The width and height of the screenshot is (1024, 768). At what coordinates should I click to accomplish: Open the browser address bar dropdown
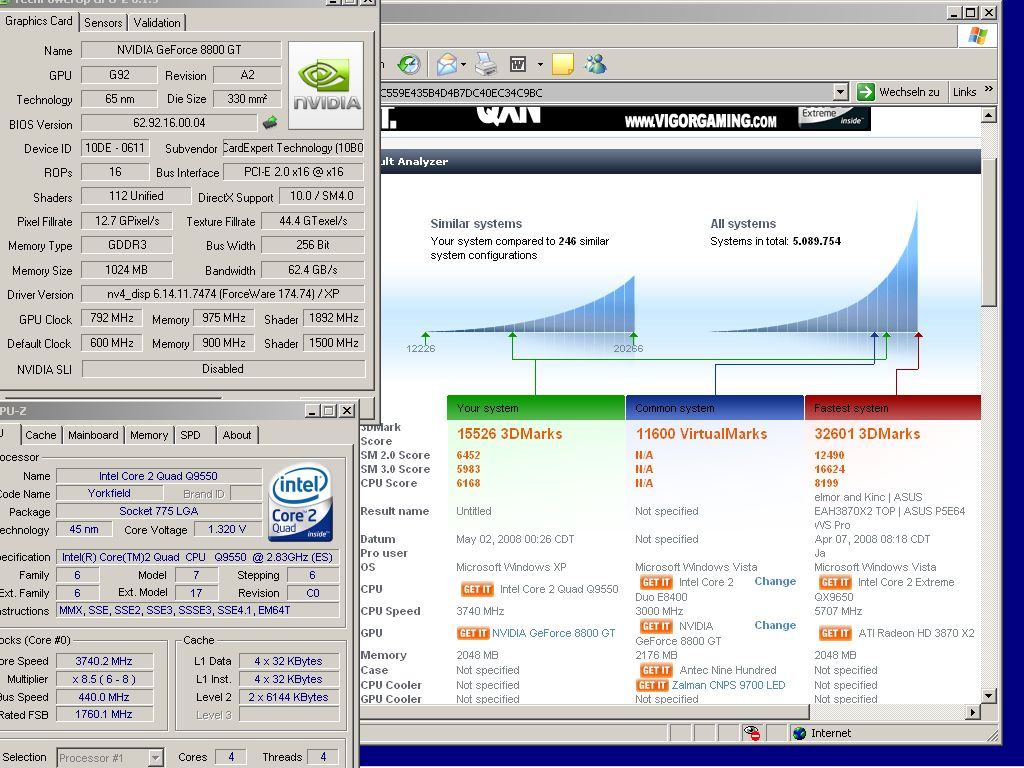coord(841,92)
